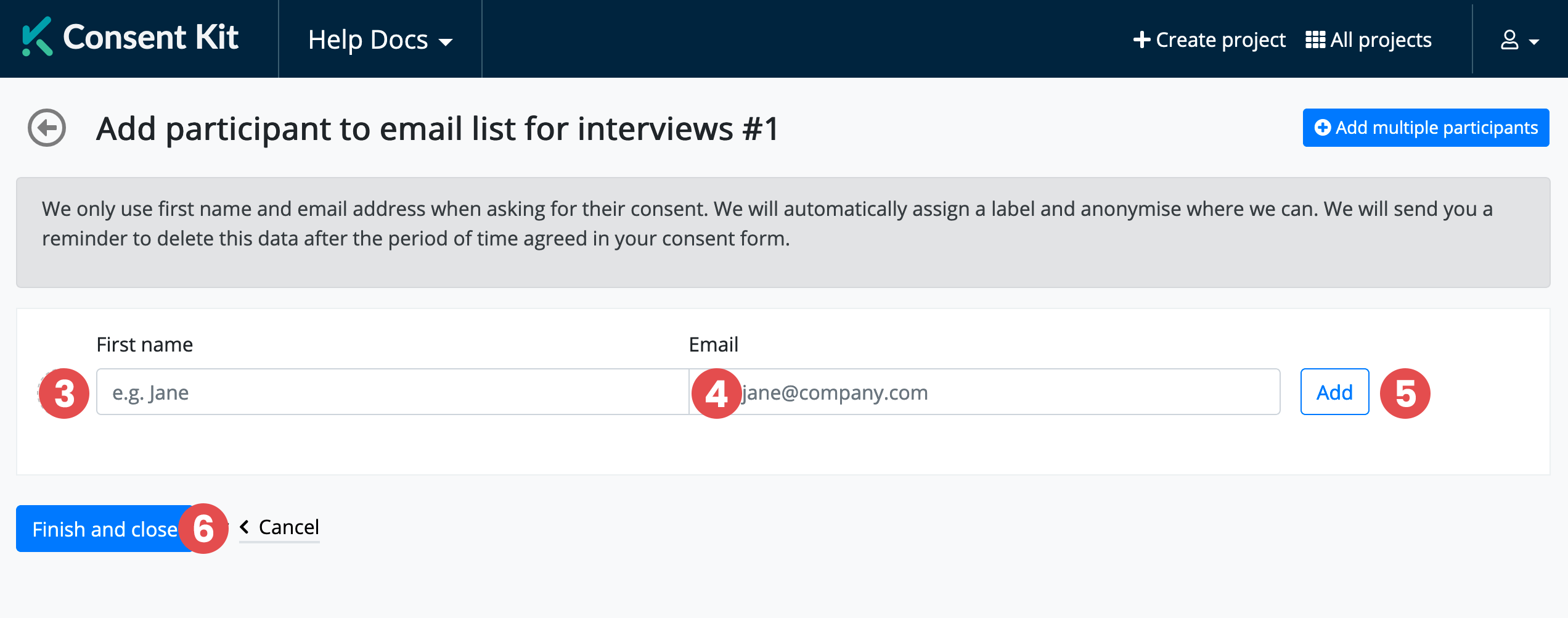Expand the user account dropdown caret
Image resolution: width=1568 pixels, height=618 pixels.
click(1534, 42)
